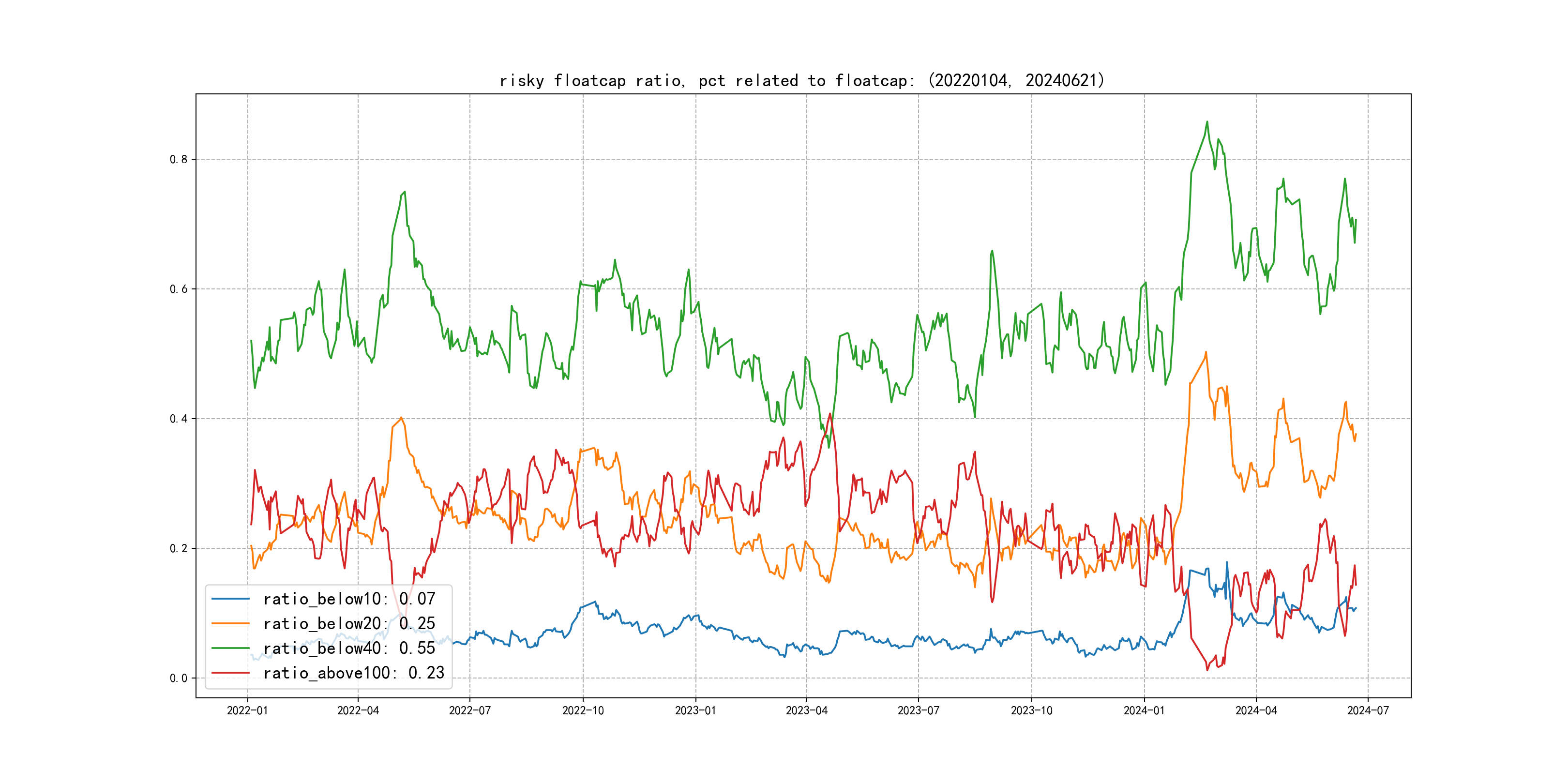The image size is (1568, 784).
Task: Click the 2023-01 x-axis tick label
Action: 695,710
